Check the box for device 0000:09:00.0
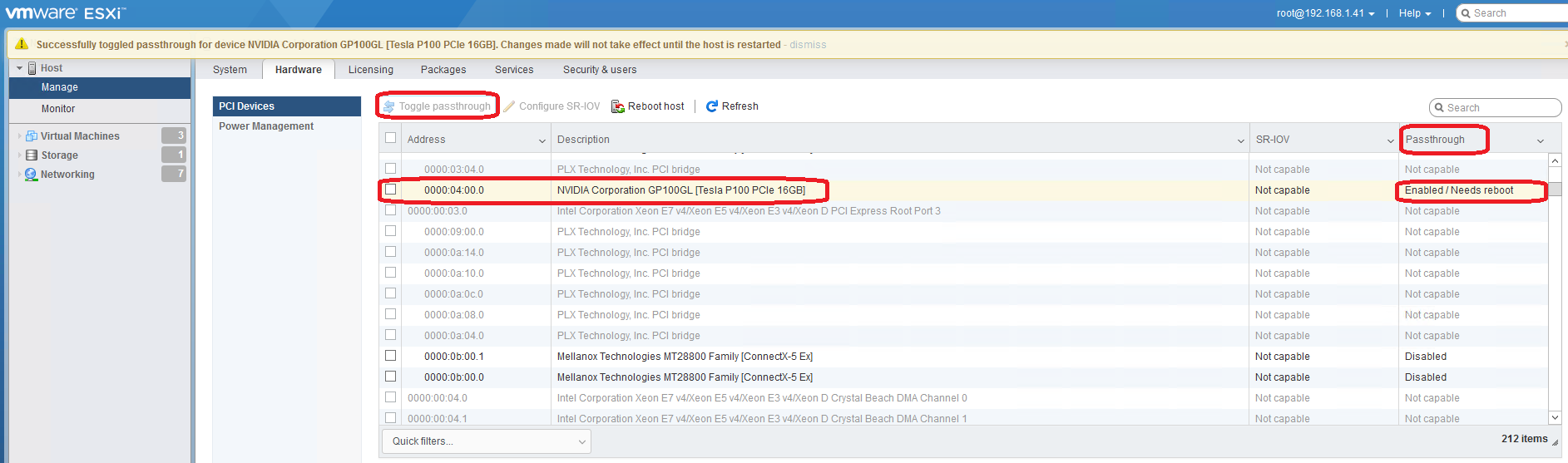 (x=391, y=231)
